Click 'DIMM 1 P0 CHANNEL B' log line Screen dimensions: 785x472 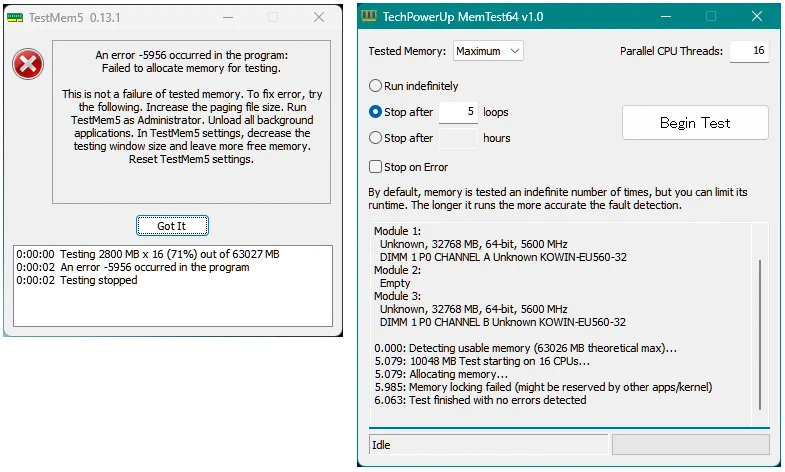coord(503,322)
